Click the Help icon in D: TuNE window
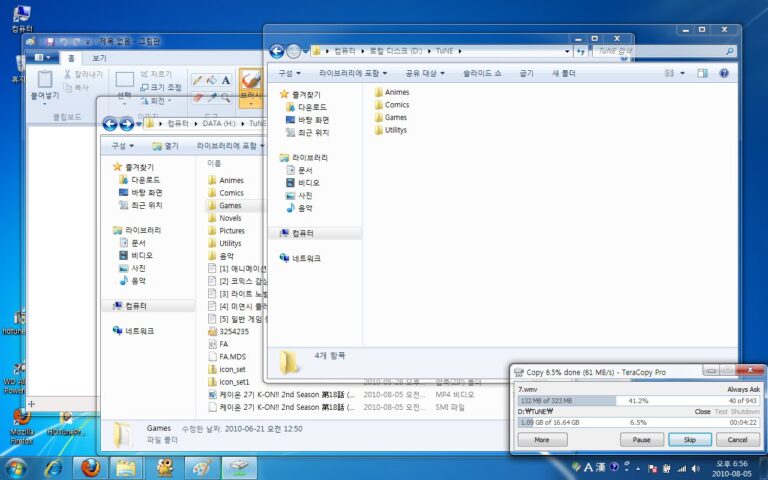This screenshot has width=768, height=480. coord(724,73)
